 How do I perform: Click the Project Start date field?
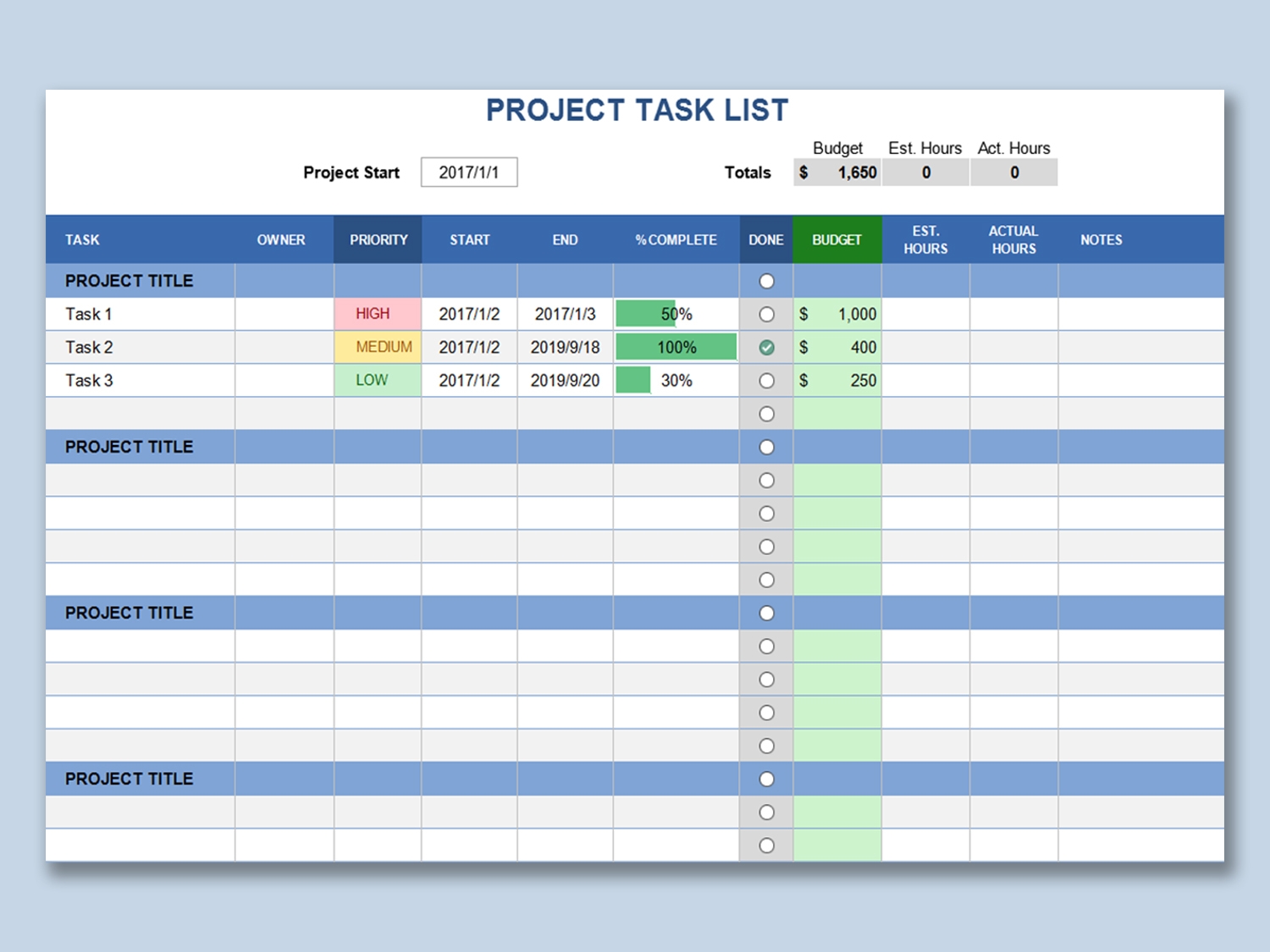click(469, 172)
